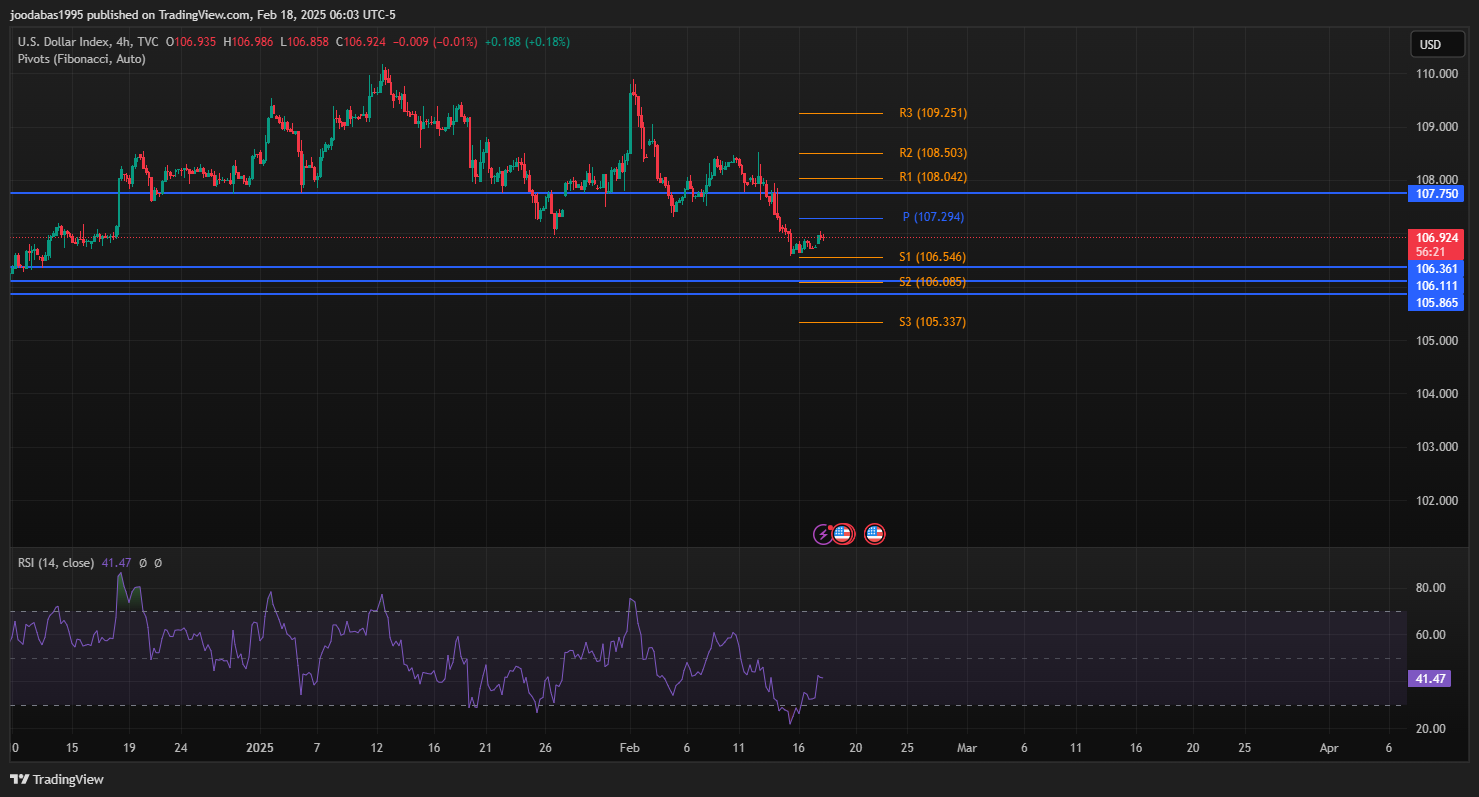Click the US flag icon beside the lightning bolt
The image size is (1479, 797).
[842, 534]
